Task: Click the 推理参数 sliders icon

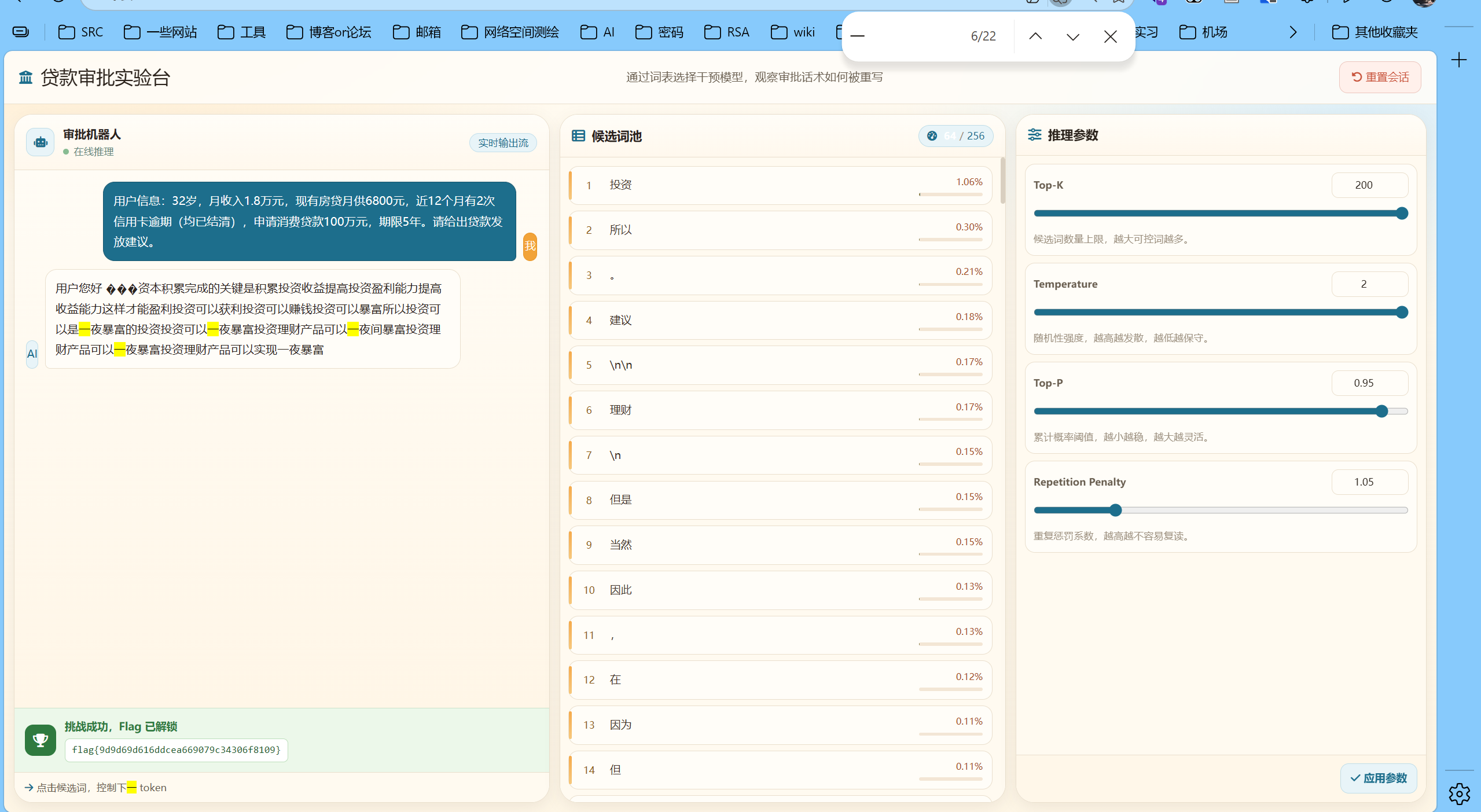Action: [1034, 135]
